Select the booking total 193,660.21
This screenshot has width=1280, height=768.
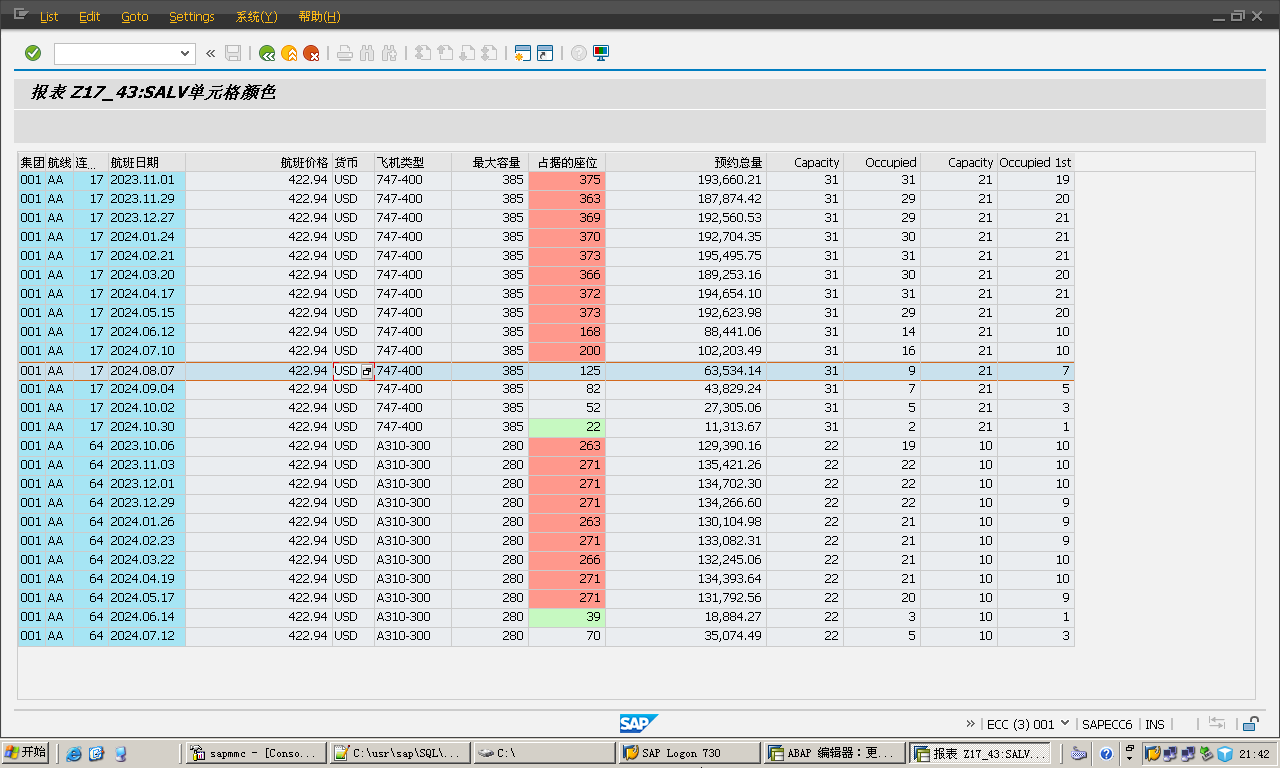686,180
